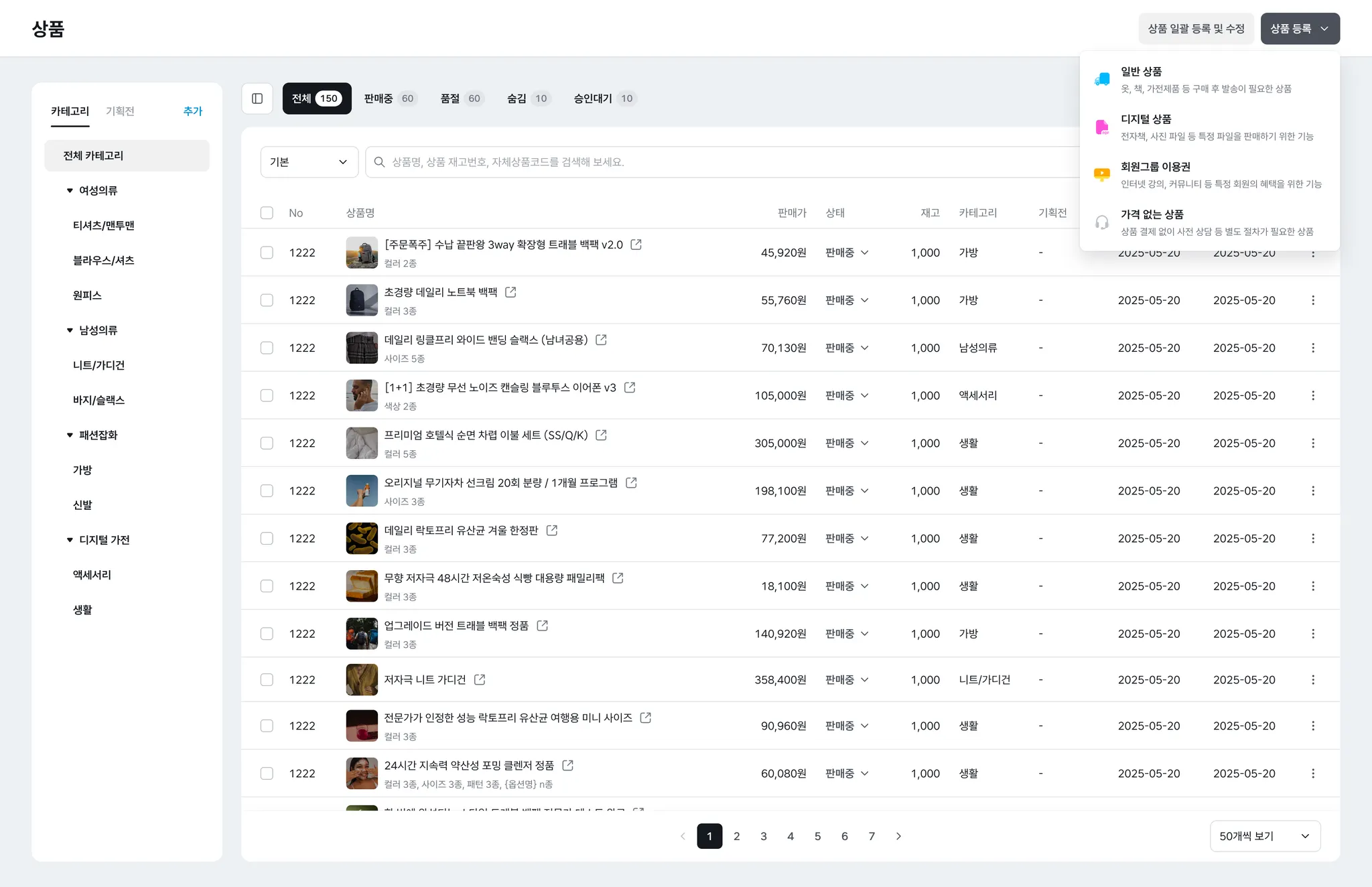Click thumbnail of 무향 저자극 식빵 product
Screen dimensions: 1372x887
362,586
